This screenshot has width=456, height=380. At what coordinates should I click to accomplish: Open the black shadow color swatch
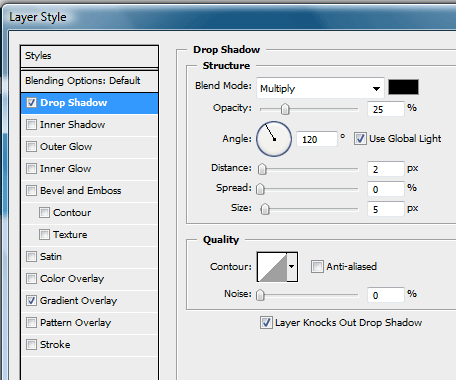(403, 87)
